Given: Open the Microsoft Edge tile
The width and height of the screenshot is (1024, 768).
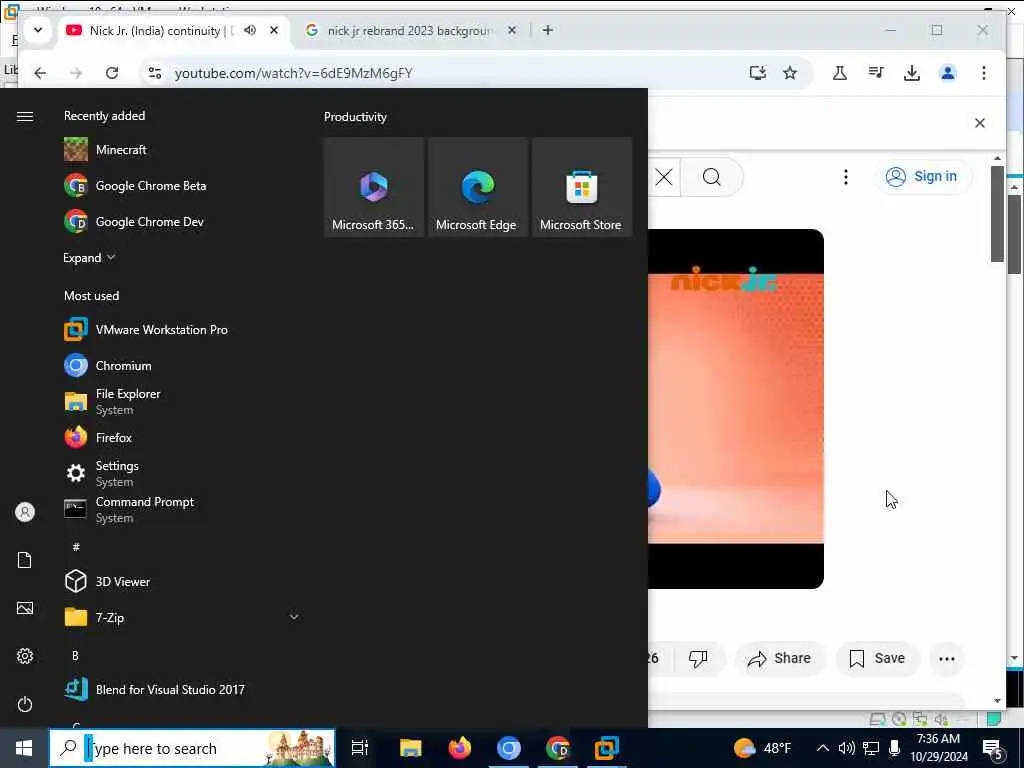Looking at the screenshot, I should pyautogui.click(x=477, y=187).
